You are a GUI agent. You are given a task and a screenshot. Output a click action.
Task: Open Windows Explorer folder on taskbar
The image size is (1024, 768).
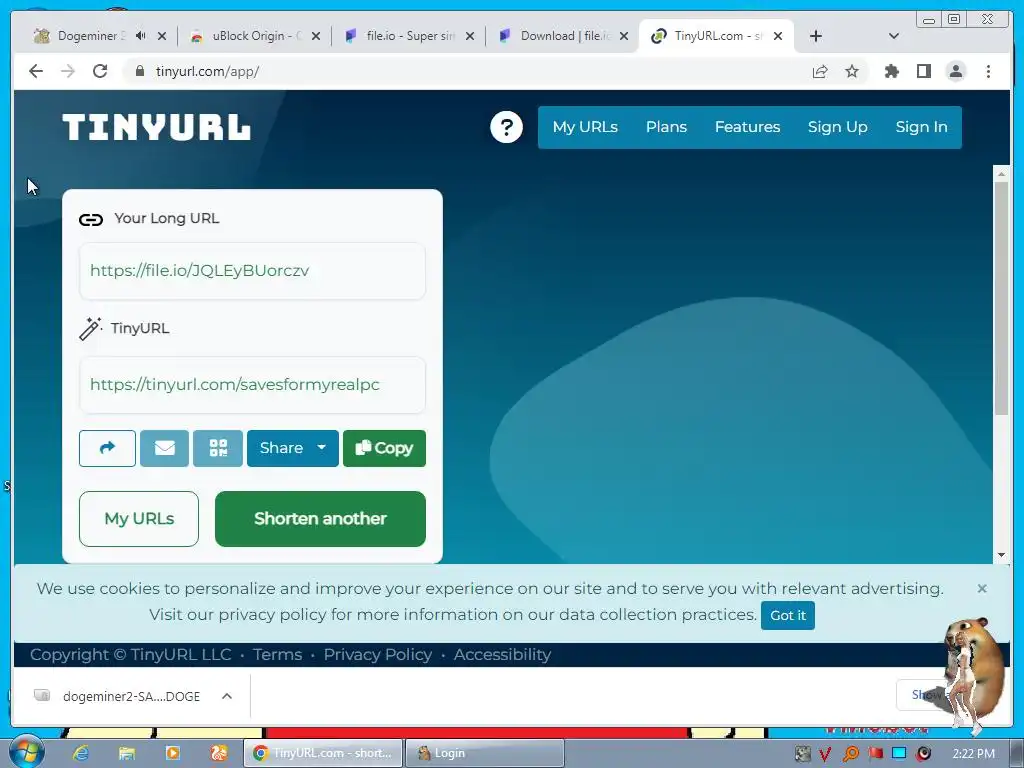126,753
